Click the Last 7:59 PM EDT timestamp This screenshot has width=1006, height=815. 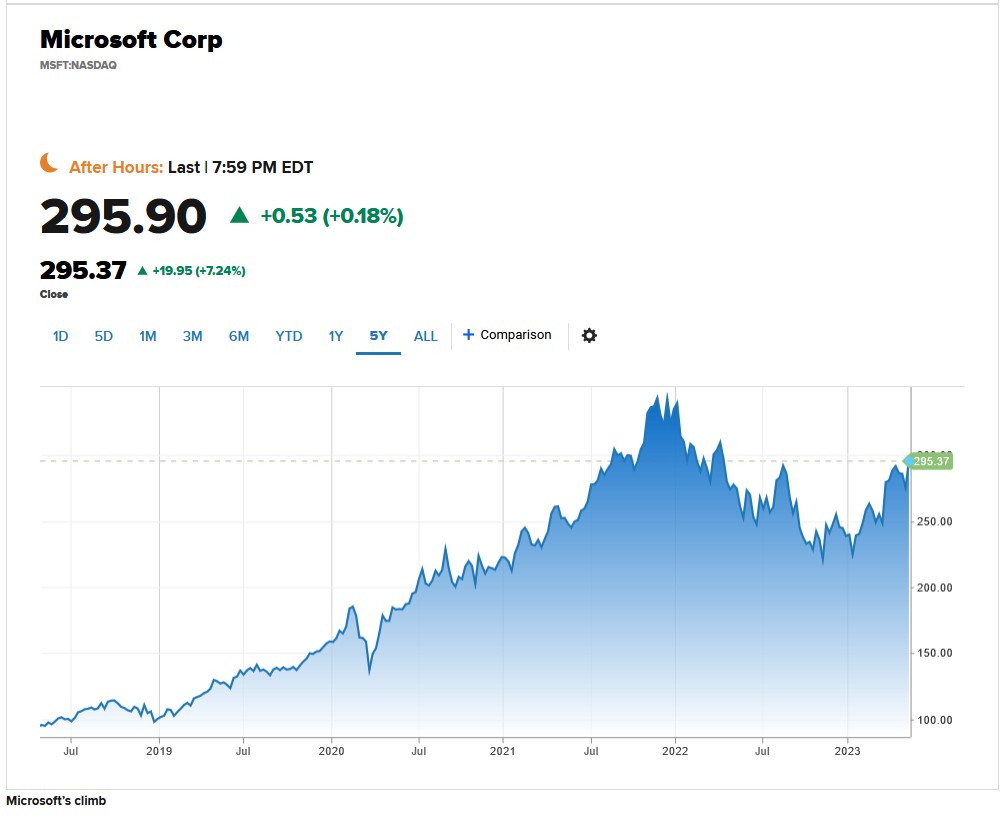click(x=241, y=167)
